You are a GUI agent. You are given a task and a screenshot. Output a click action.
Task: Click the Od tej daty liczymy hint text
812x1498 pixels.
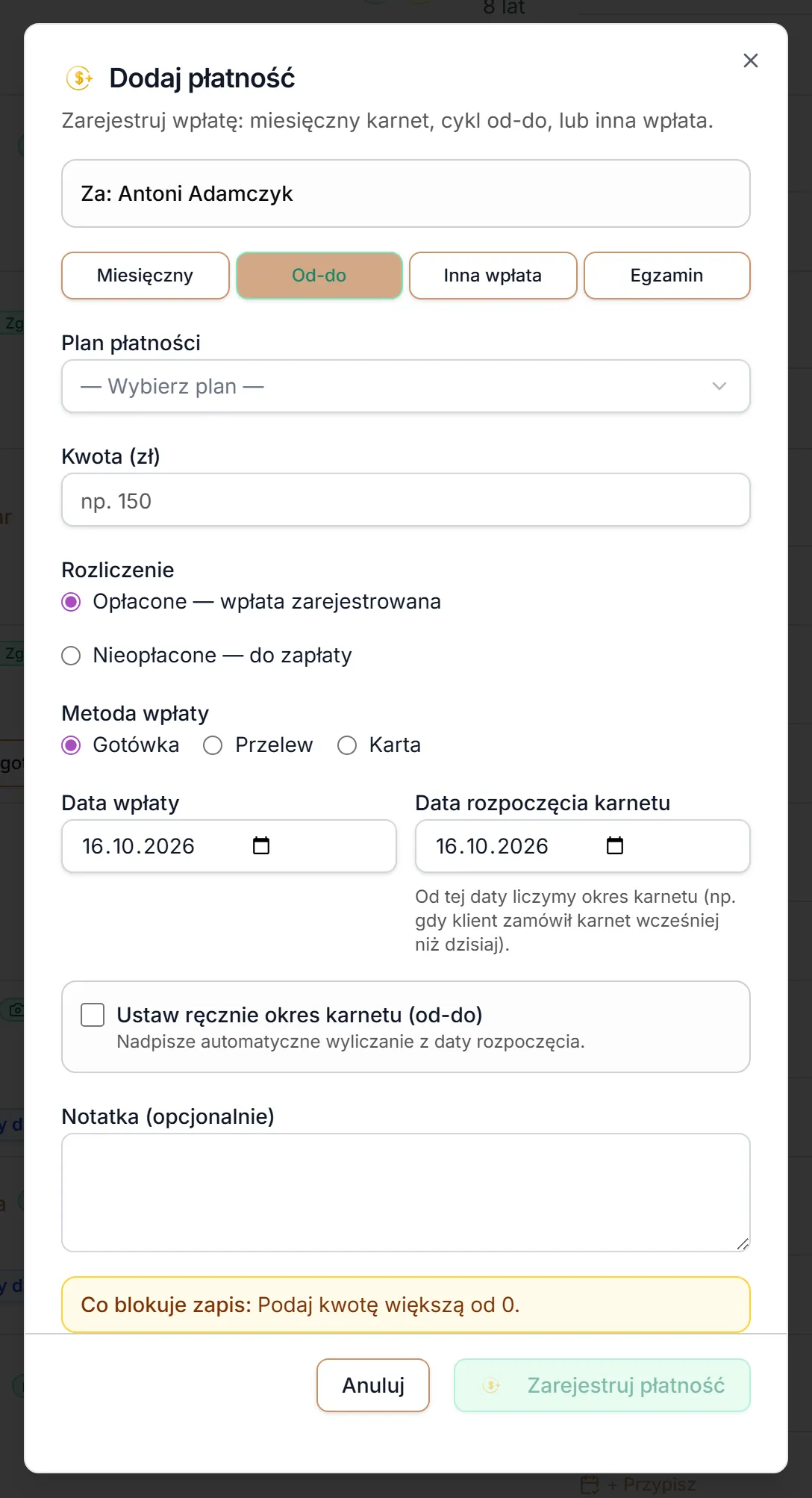575,921
